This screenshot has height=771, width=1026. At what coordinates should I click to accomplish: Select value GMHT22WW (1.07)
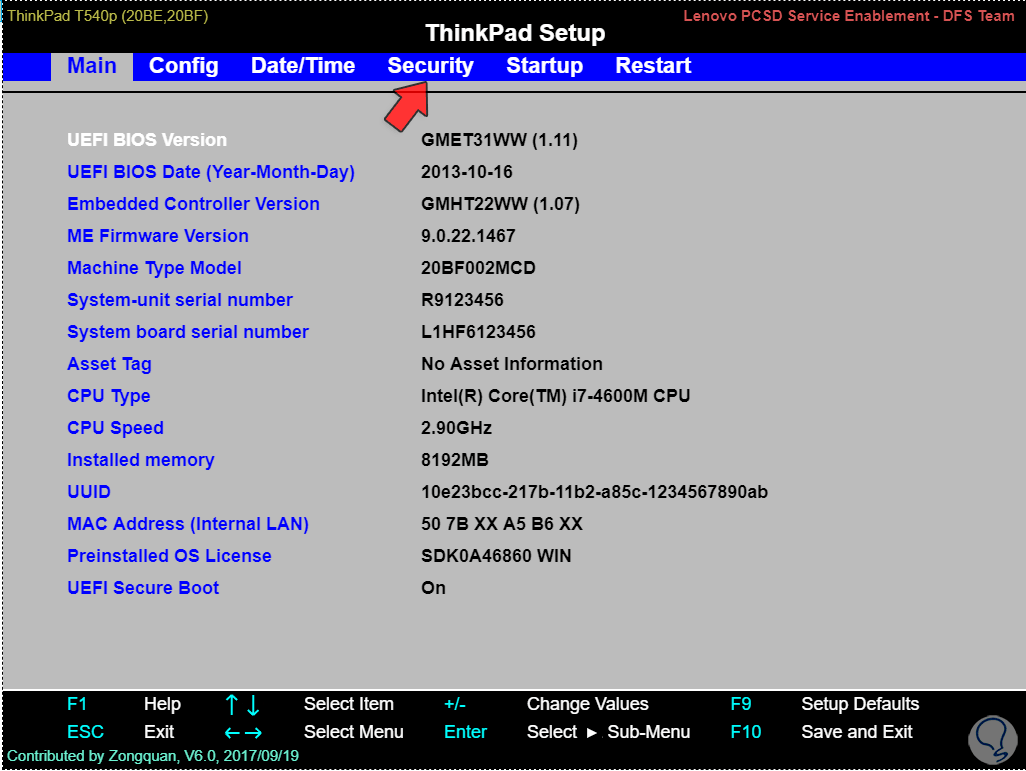point(500,204)
